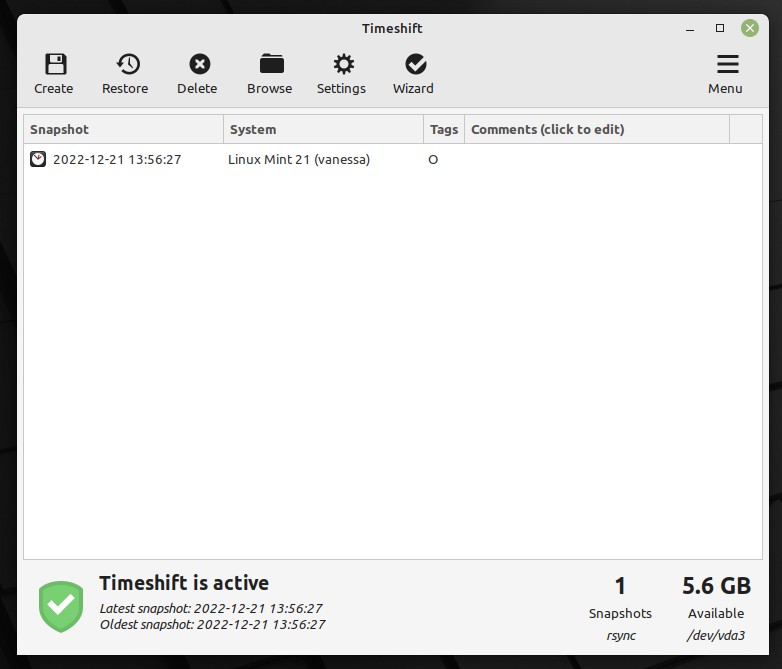This screenshot has width=782, height=669.
Task: Click the Timeshift is active heading
Action: coord(184,583)
